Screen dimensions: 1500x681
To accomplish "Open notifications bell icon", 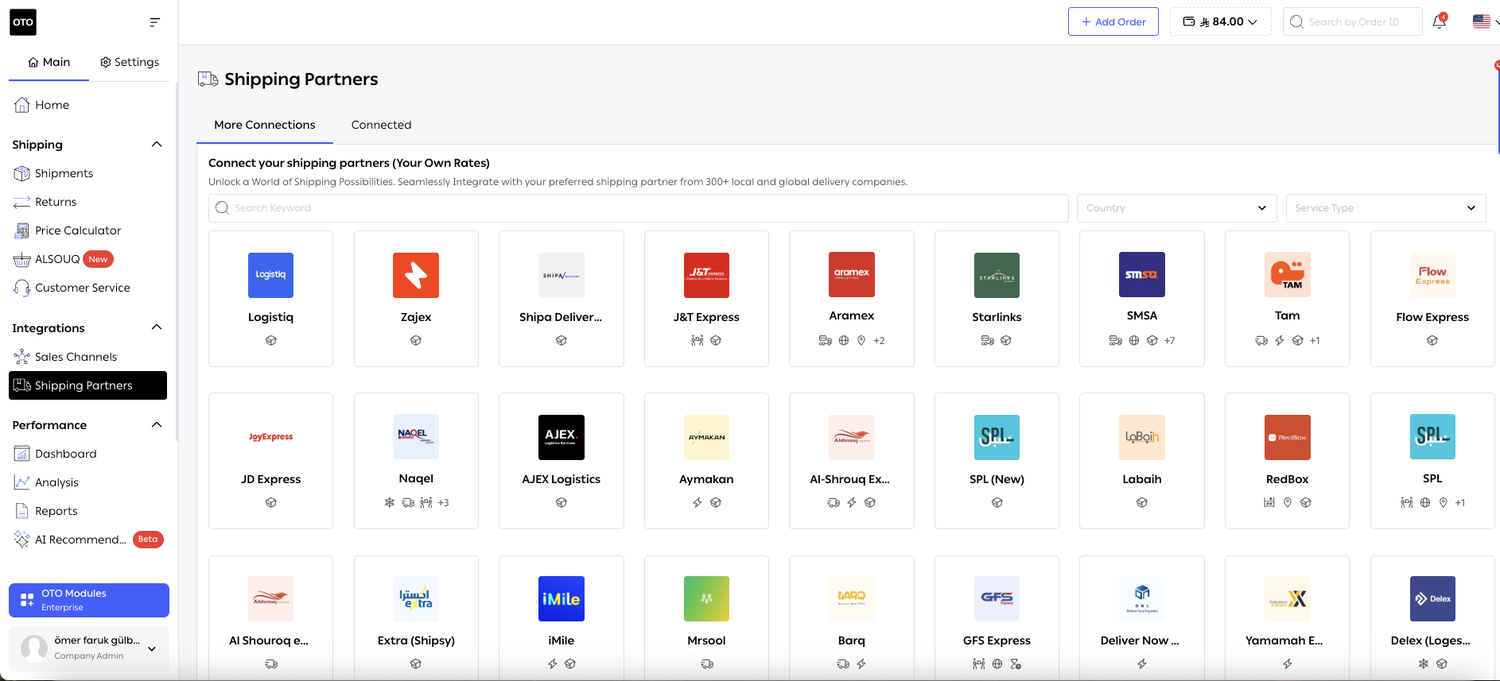I will click(1439, 22).
